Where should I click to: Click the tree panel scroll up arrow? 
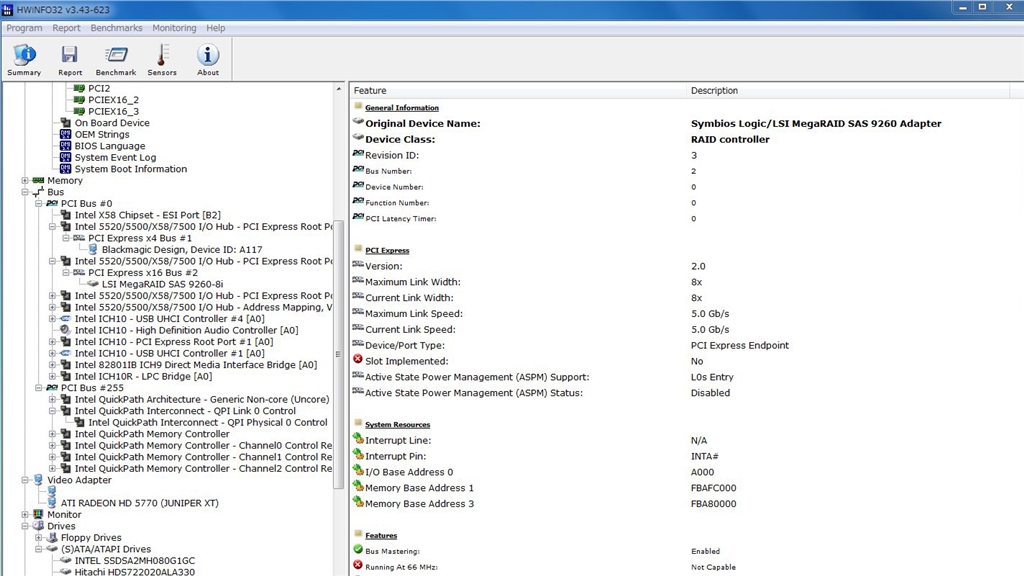338,88
